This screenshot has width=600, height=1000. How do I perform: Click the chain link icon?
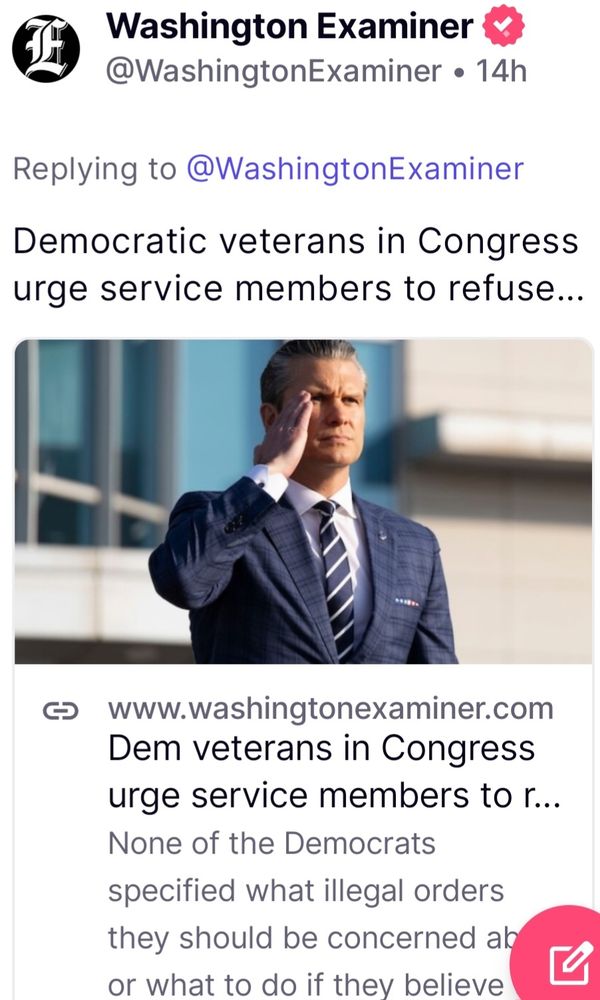[x=61, y=710]
